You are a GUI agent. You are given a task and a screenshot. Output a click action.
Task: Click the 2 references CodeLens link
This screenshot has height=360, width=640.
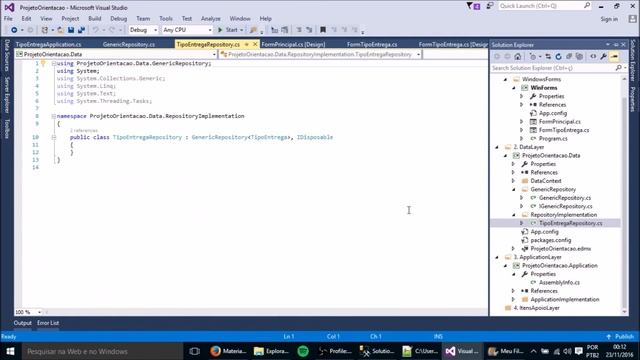point(84,131)
